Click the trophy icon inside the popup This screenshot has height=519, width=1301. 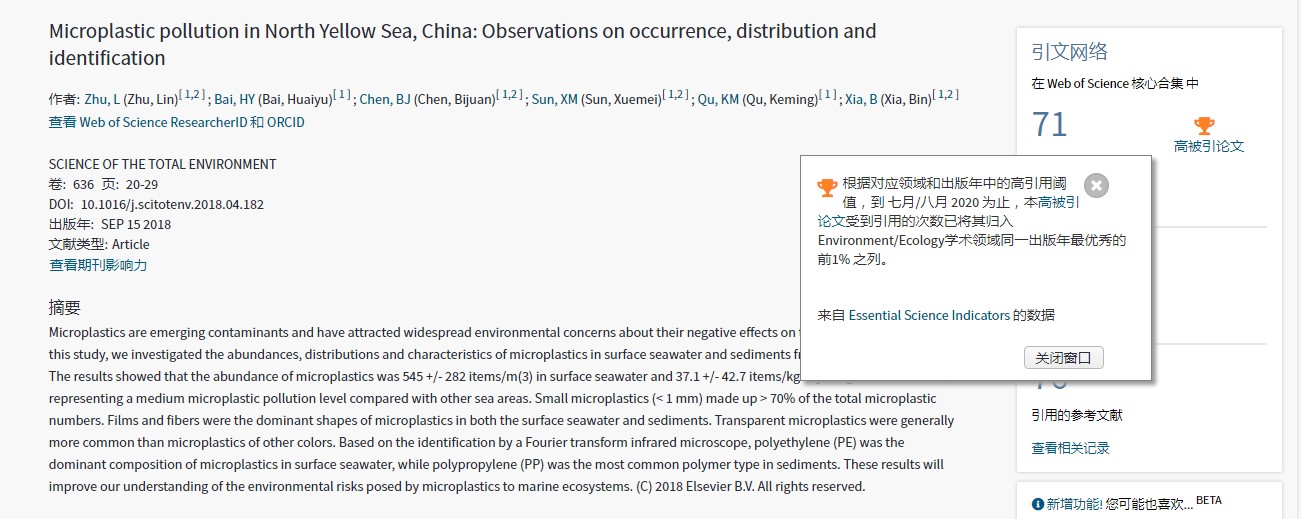click(x=827, y=187)
